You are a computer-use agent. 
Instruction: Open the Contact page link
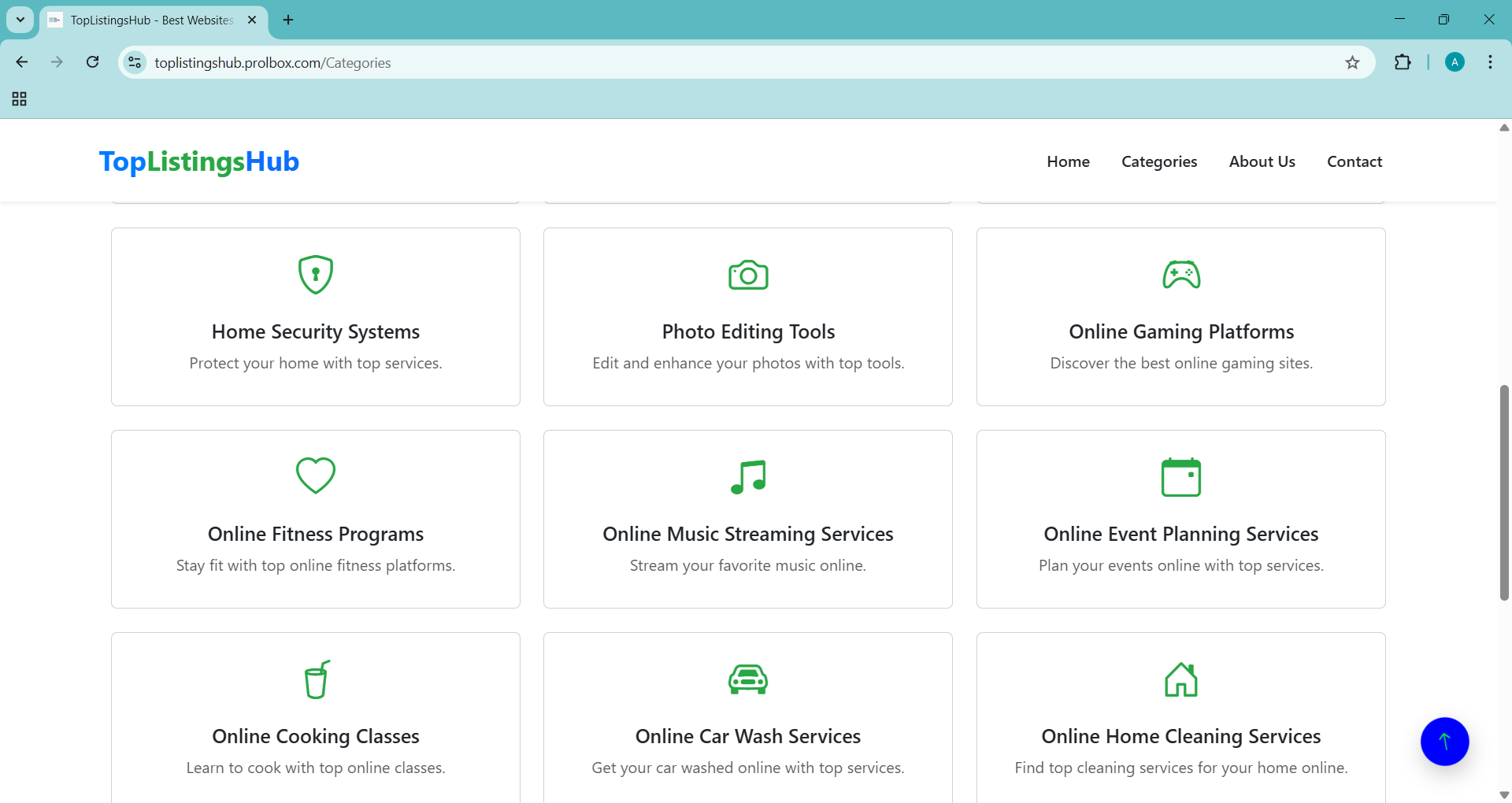point(1354,161)
